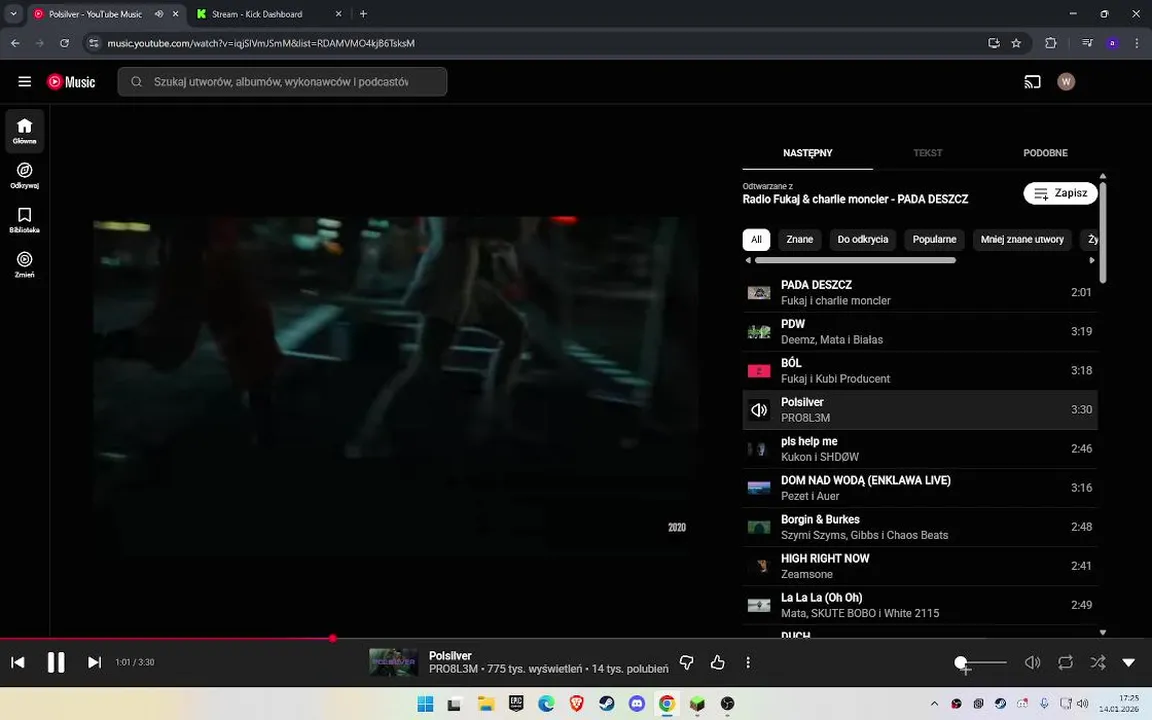Viewport: 1152px width, 720px height.
Task: Select the Mniej znane utwory filter chip
Action: point(1021,240)
